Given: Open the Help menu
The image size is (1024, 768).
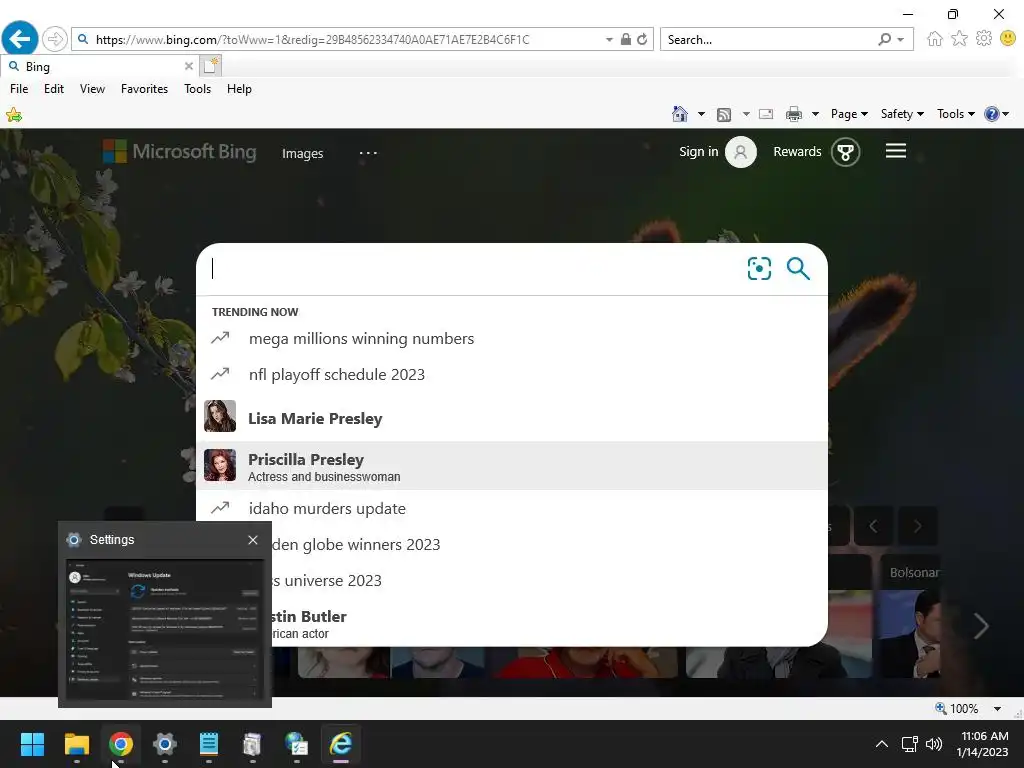Looking at the screenshot, I should [239, 89].
